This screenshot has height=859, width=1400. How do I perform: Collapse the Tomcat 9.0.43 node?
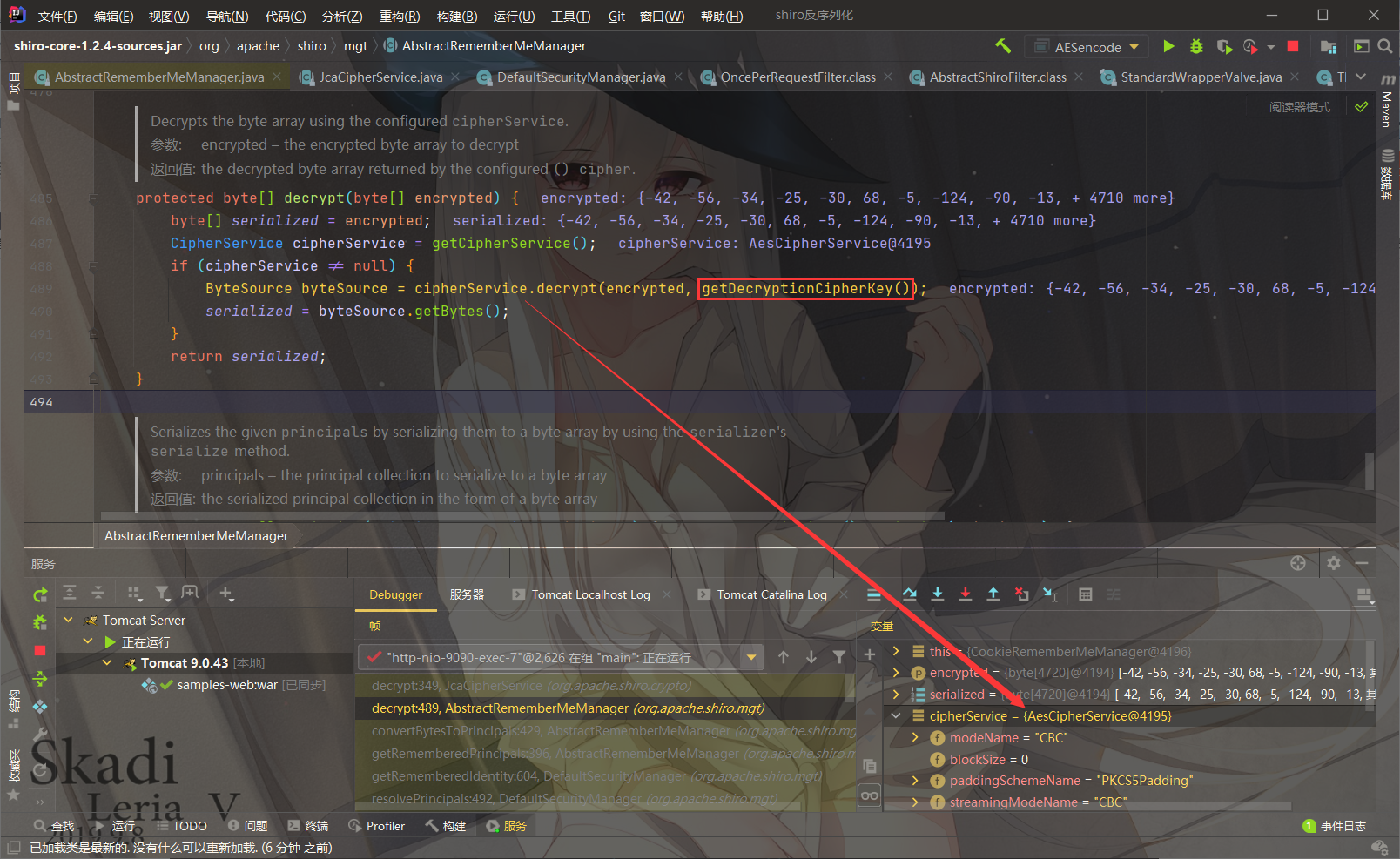point(106,662)
